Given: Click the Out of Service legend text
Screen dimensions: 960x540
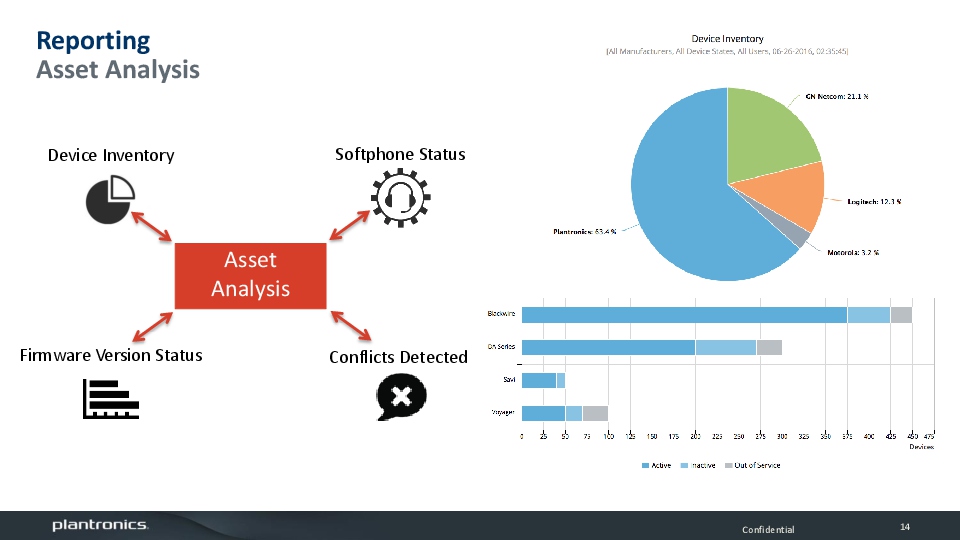Looking at the screenshot, I should pos(757,465).
